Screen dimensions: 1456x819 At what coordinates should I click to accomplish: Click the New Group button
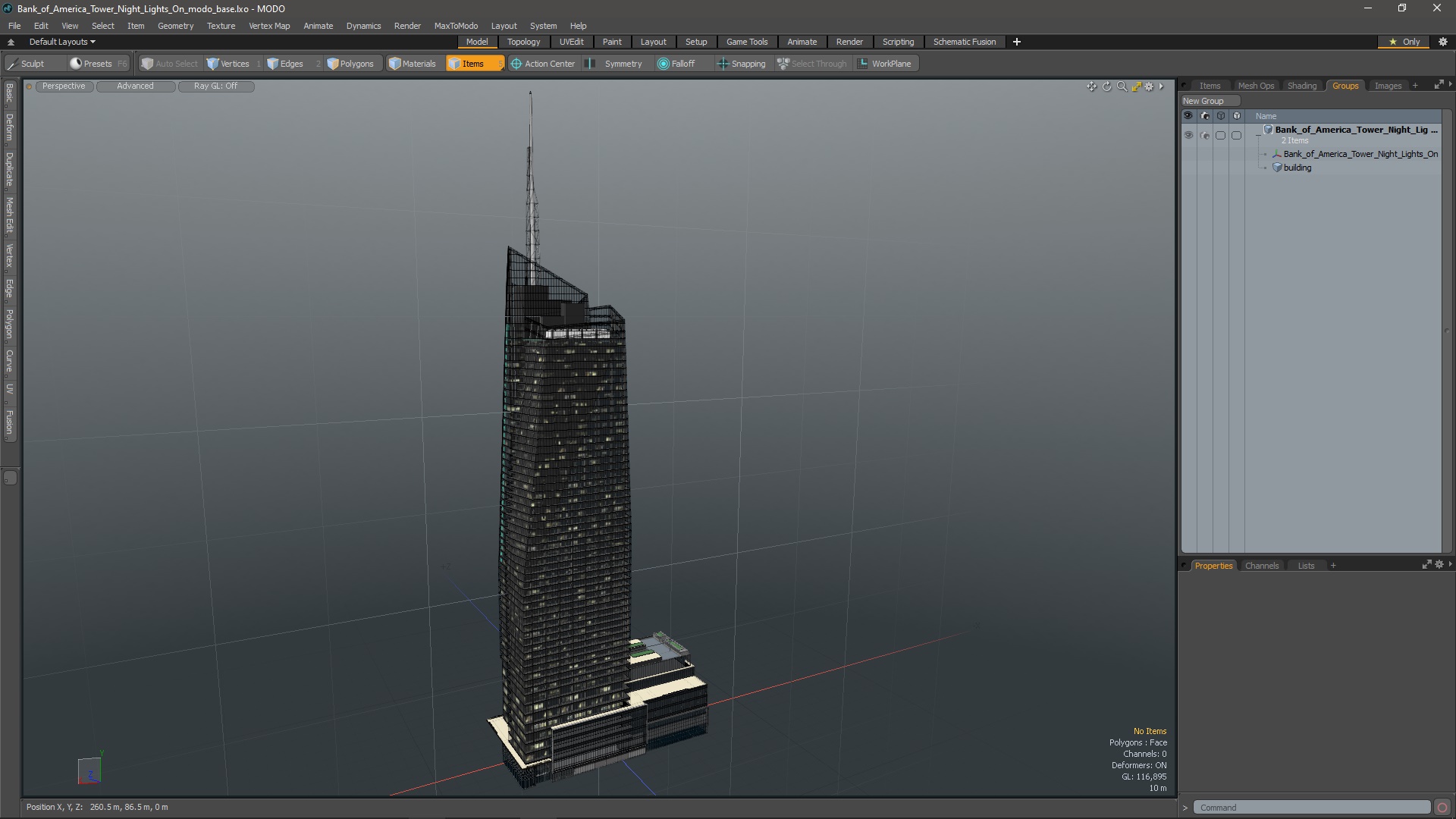[1210, 101]
